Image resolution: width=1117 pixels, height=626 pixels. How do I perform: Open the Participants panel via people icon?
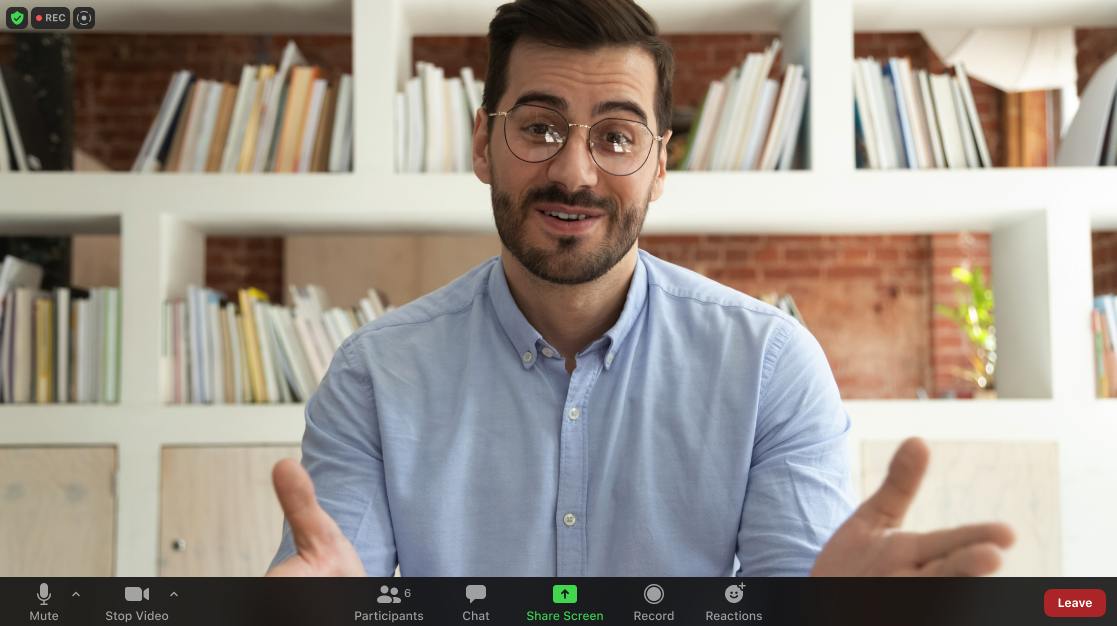pyautogui.click(x=388, y=594)
